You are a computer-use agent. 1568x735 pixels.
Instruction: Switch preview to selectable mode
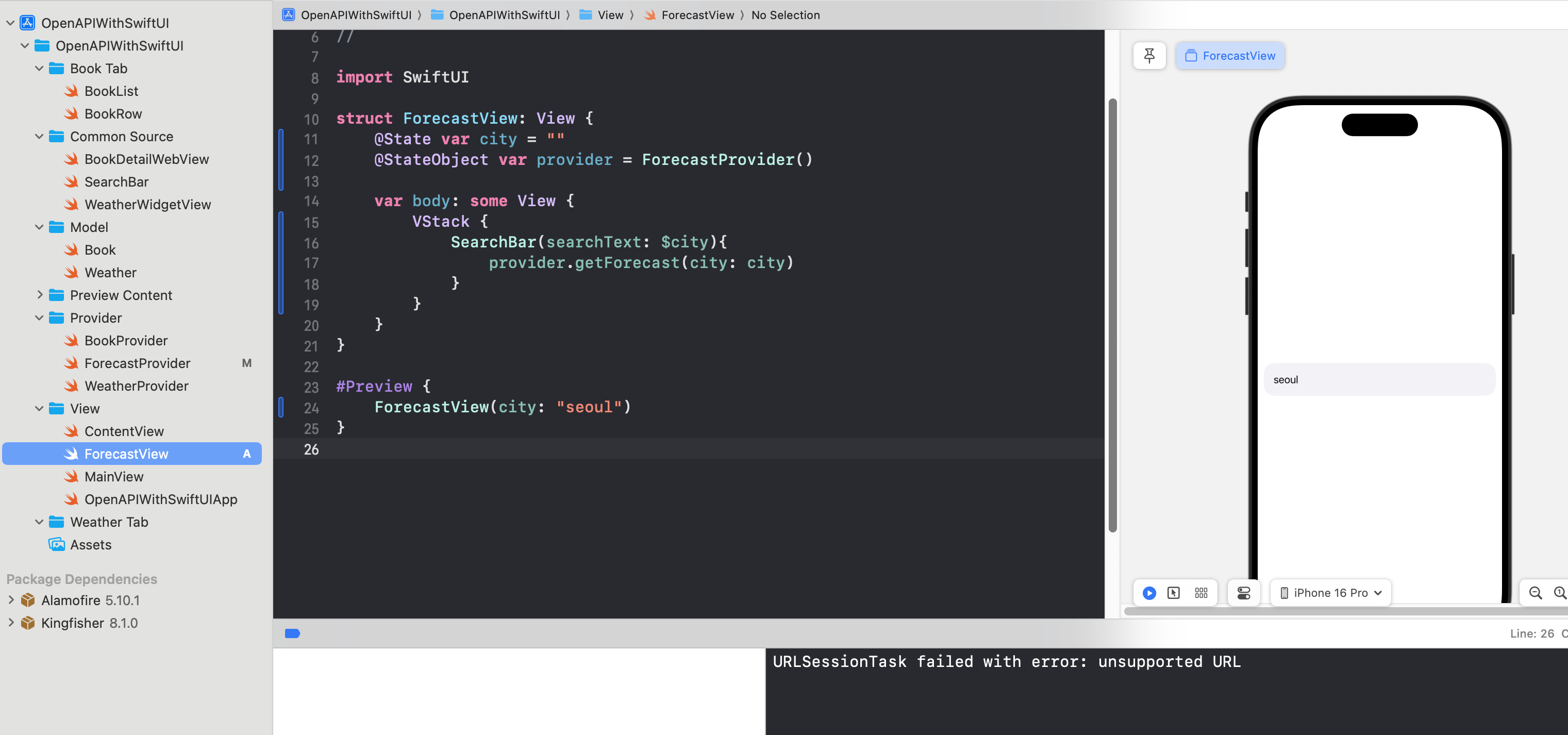1174,593
